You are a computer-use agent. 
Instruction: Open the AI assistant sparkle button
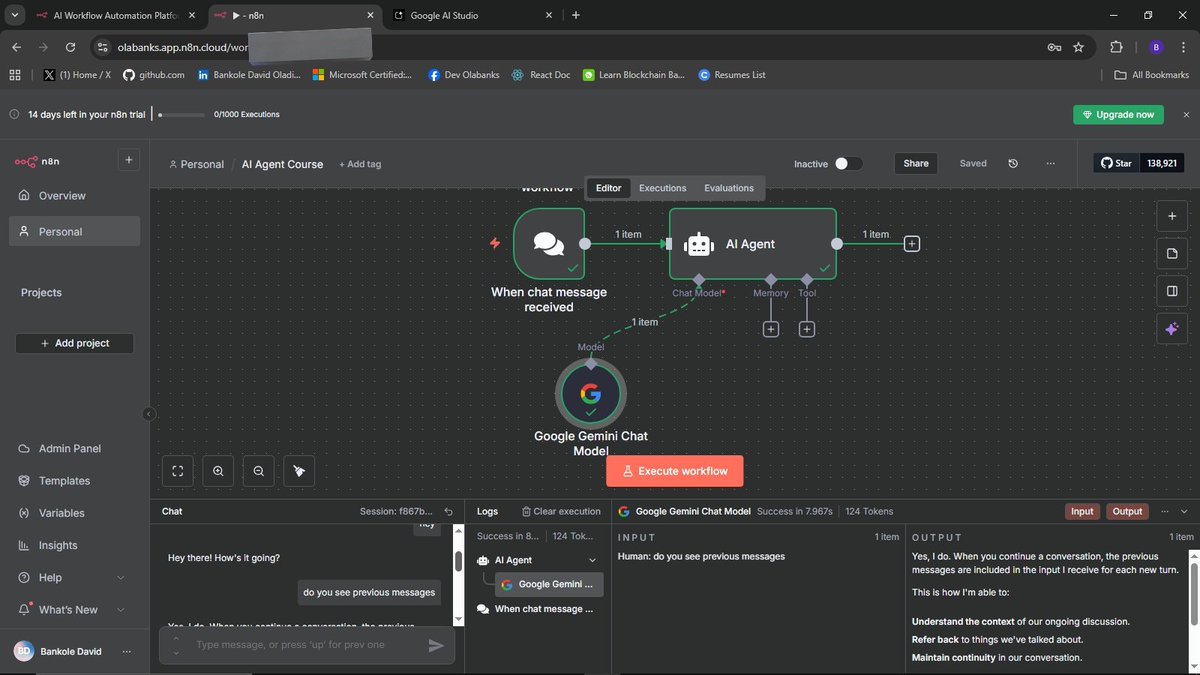(x=1171, y=329)
